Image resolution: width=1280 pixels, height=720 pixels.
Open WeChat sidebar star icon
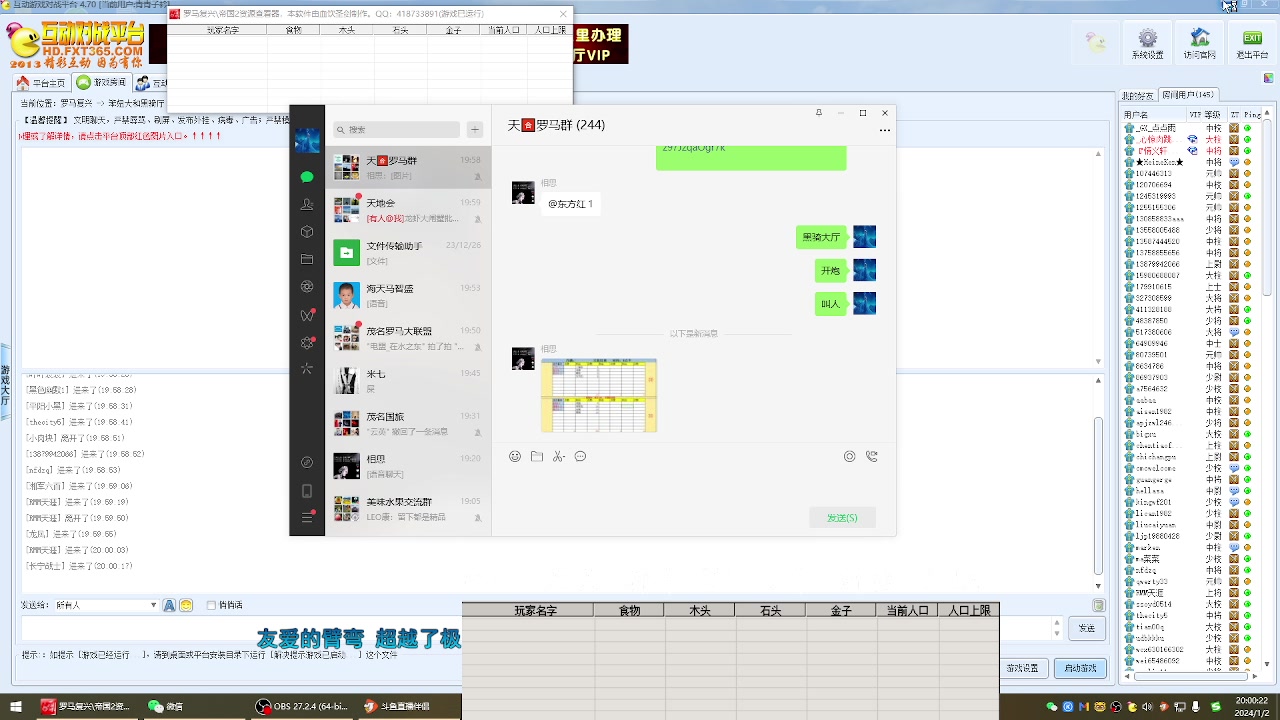pyautogui.click(x=307, y=369)
